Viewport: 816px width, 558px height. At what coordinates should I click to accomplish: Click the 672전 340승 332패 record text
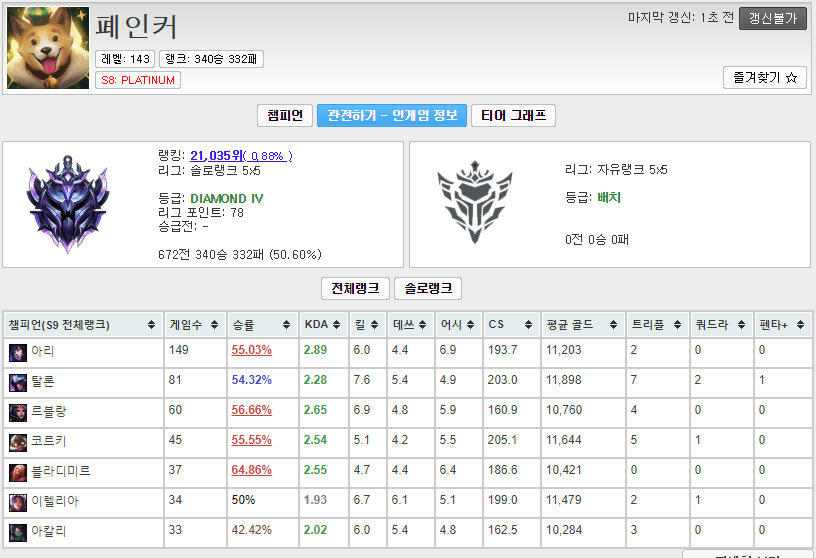click(240, 255)
